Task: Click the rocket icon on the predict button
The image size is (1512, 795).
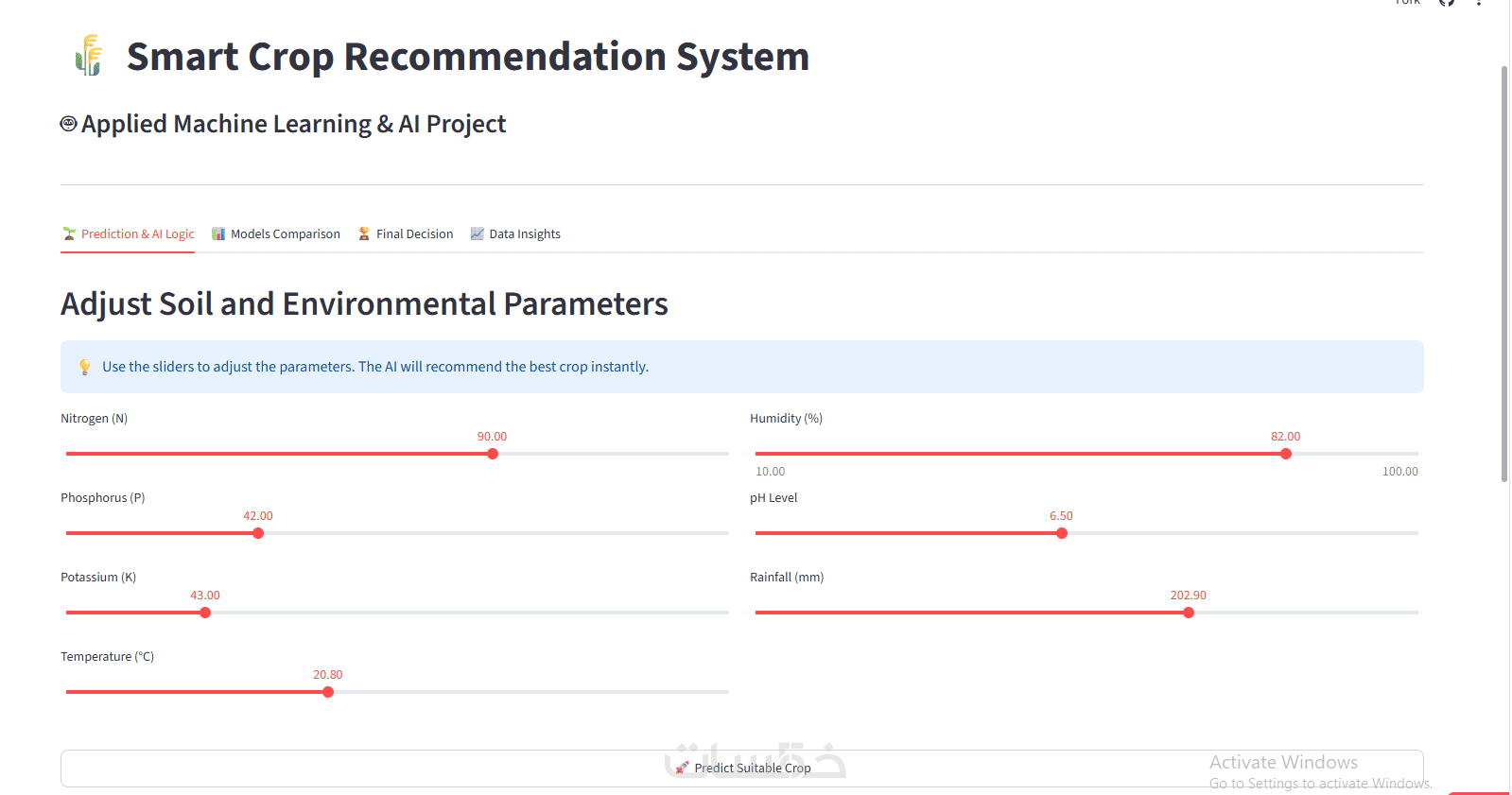Action: click(x=683, y=769)
